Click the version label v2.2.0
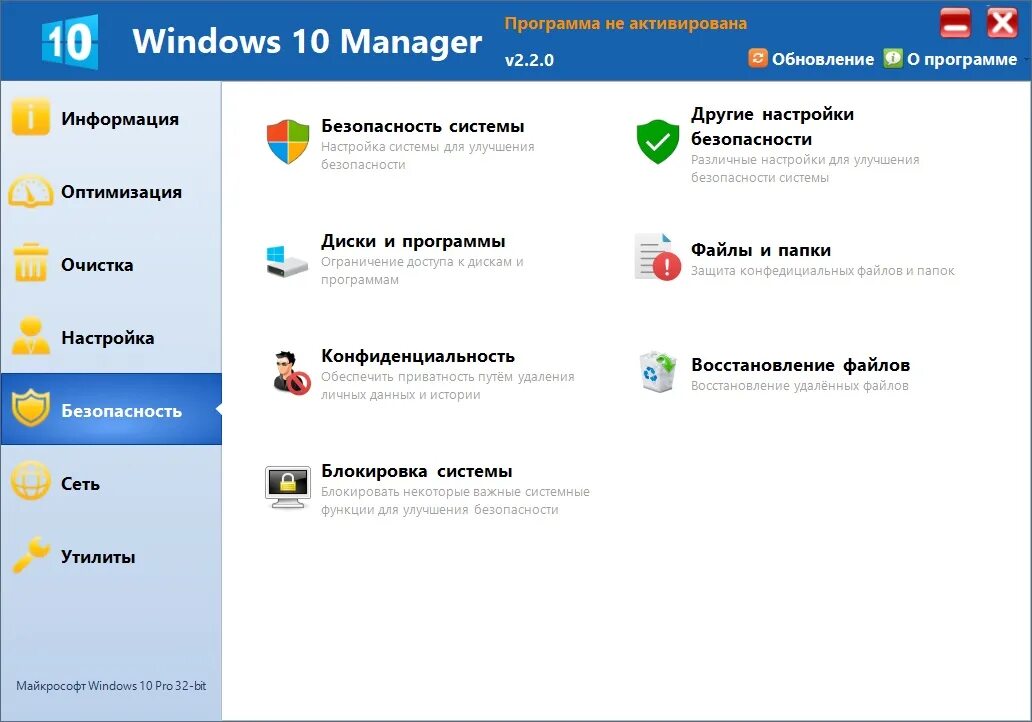 529,60
